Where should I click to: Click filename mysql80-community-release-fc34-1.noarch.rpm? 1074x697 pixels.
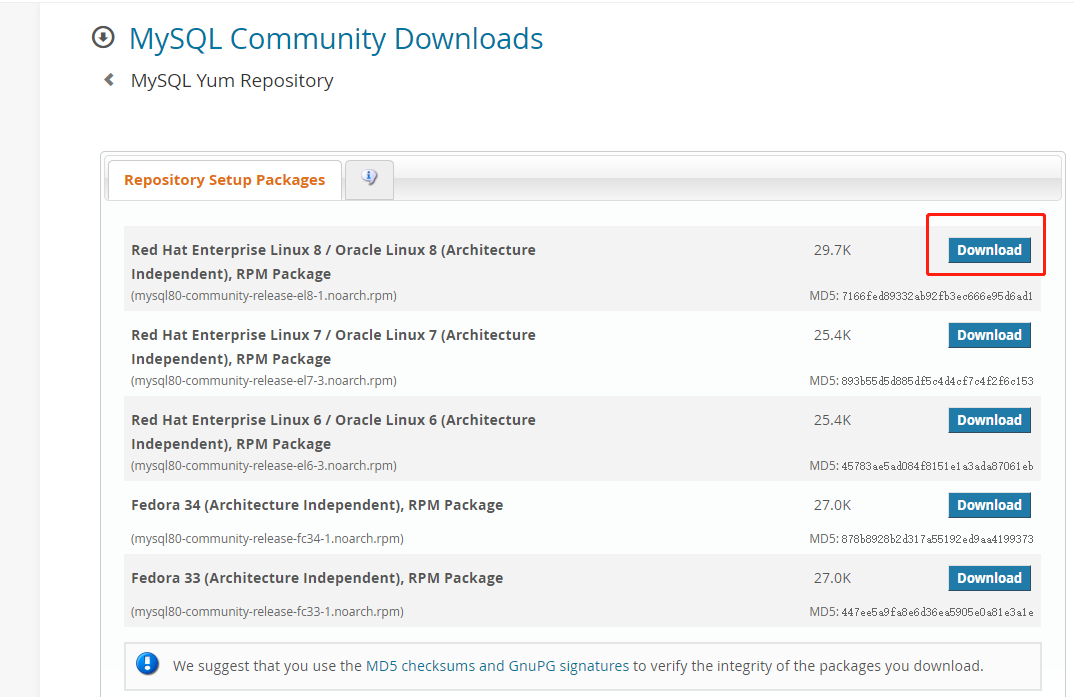coord(267,539)
